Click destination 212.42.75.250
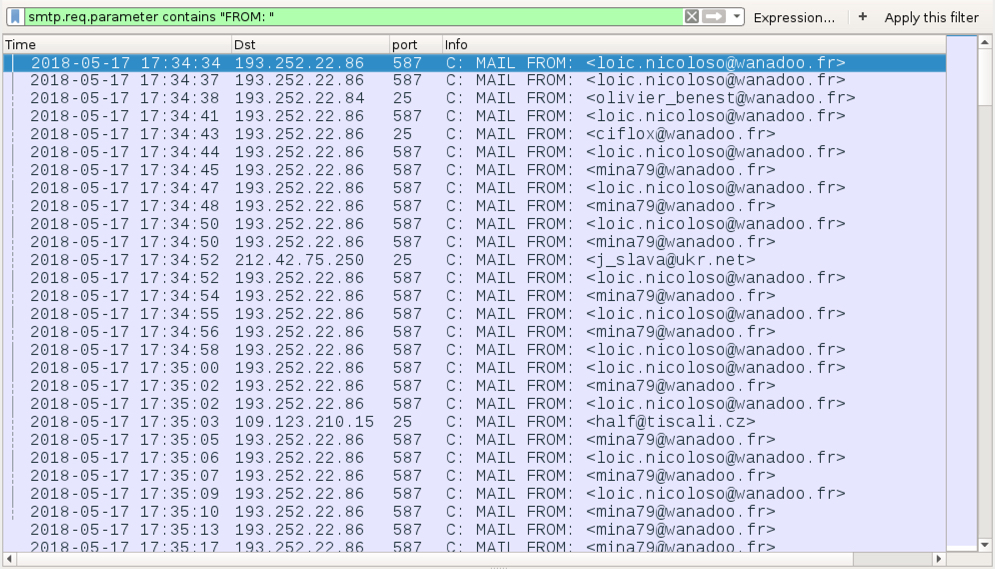This screenshot has width=995, height=569. (x=300, y=260)
